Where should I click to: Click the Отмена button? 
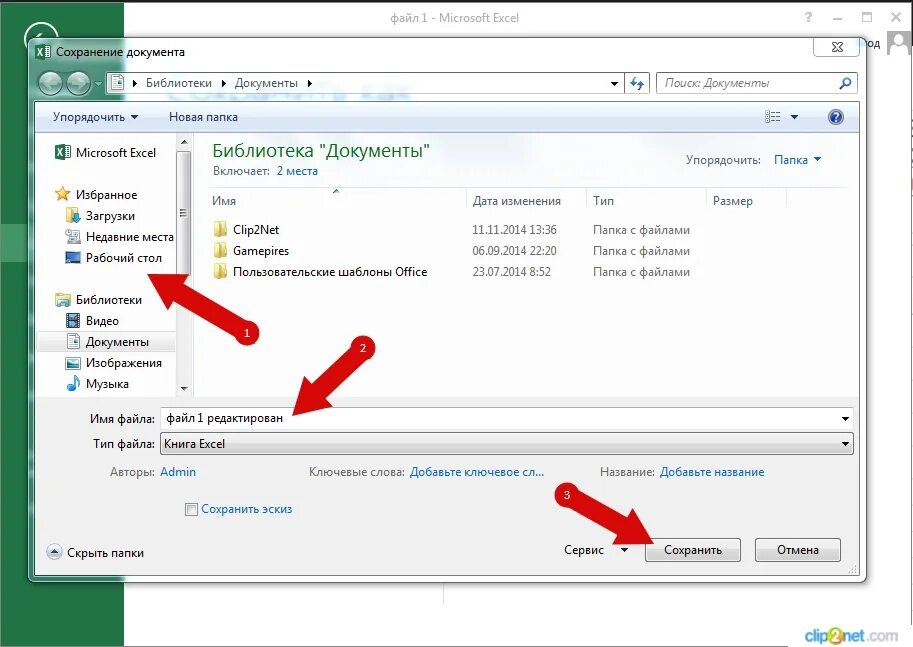(x=798, y=550)
